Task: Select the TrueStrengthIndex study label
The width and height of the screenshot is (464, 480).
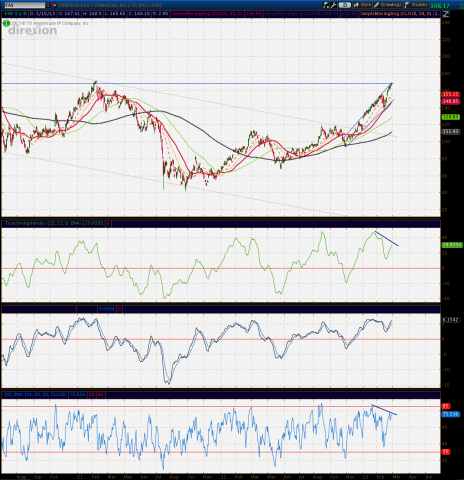Action: 42,223
